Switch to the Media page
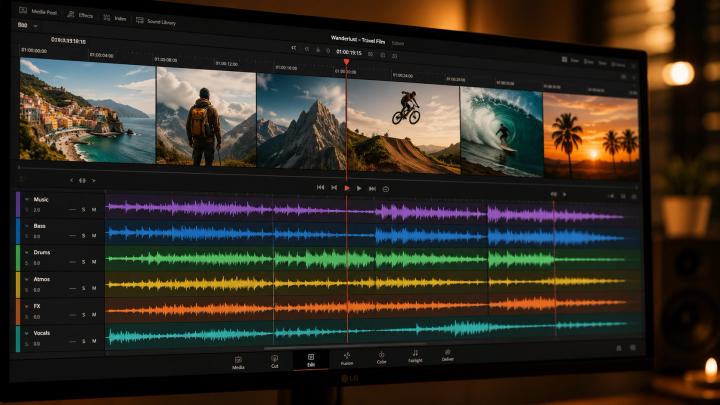 point(238,363)
